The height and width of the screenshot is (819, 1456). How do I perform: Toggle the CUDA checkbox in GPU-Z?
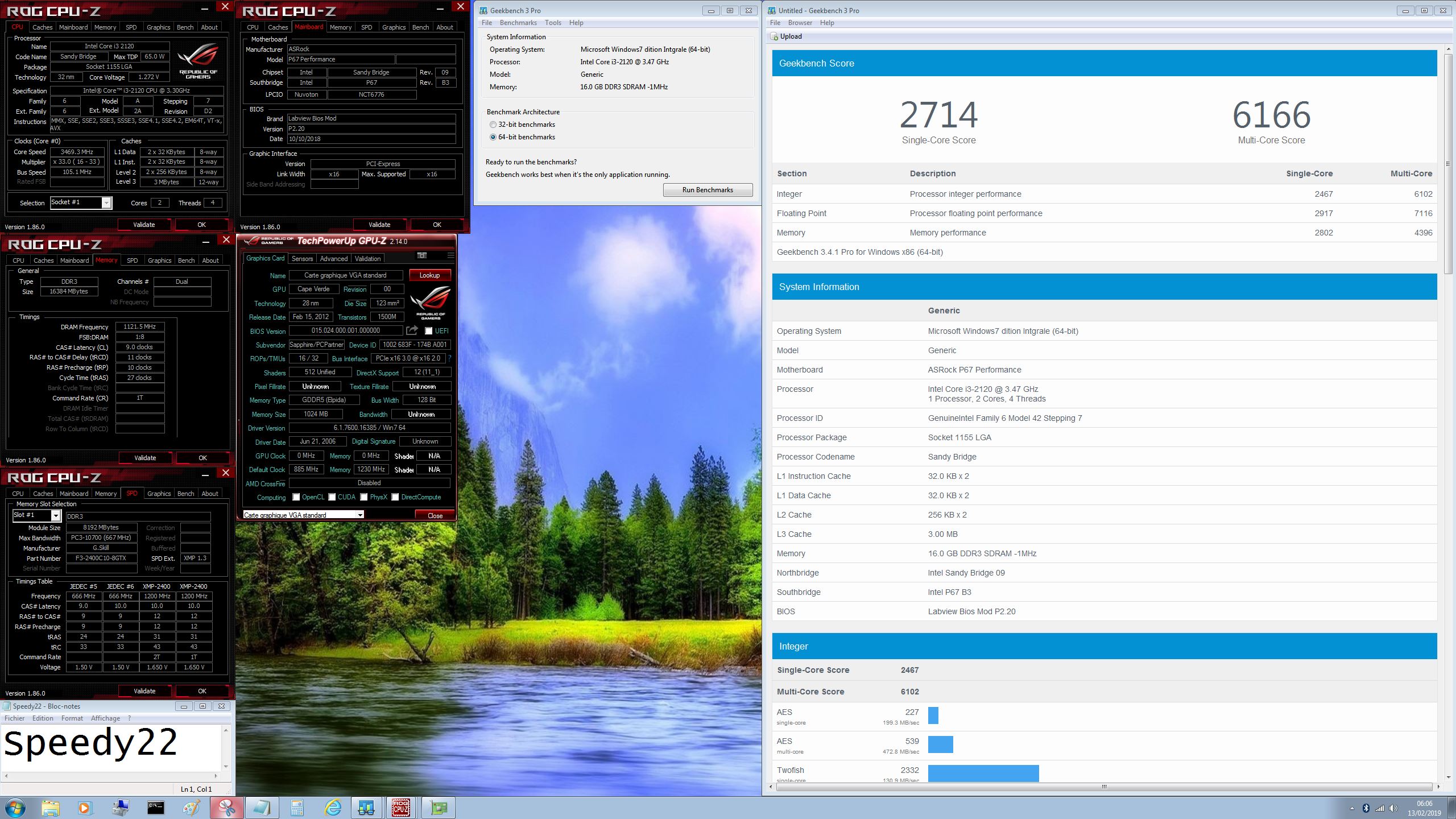point(332,497)
